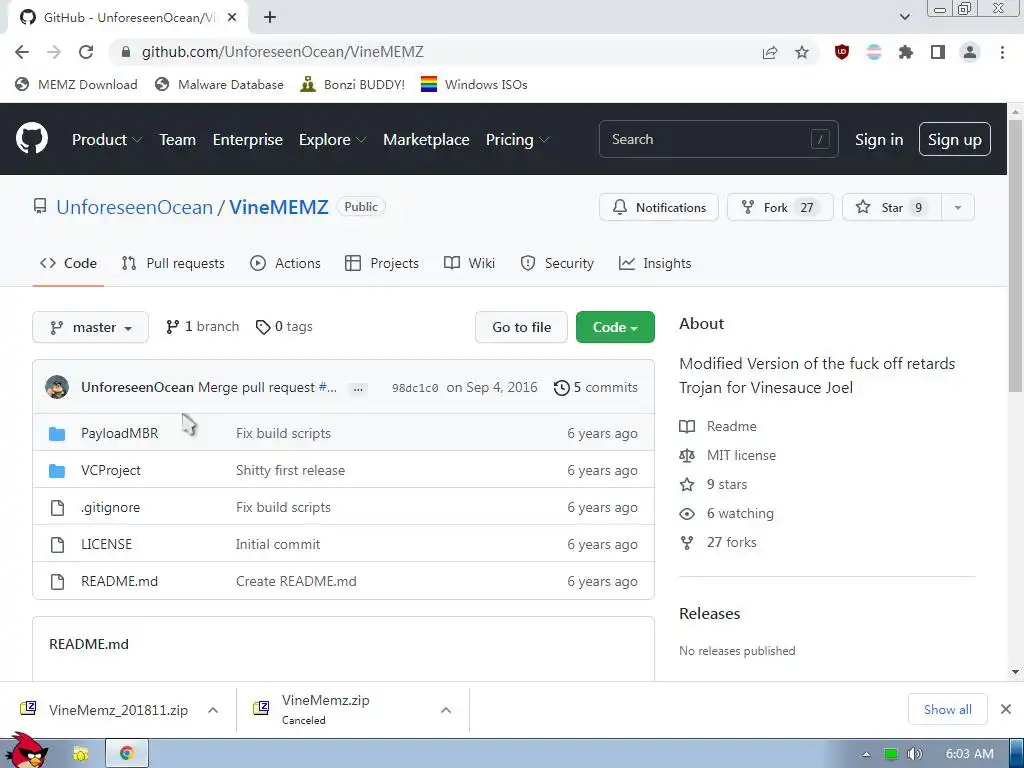The image size is (1024, 768).
Task: Expand VineMemz_201811.zip download options chevron
Action: coord(213,710)
